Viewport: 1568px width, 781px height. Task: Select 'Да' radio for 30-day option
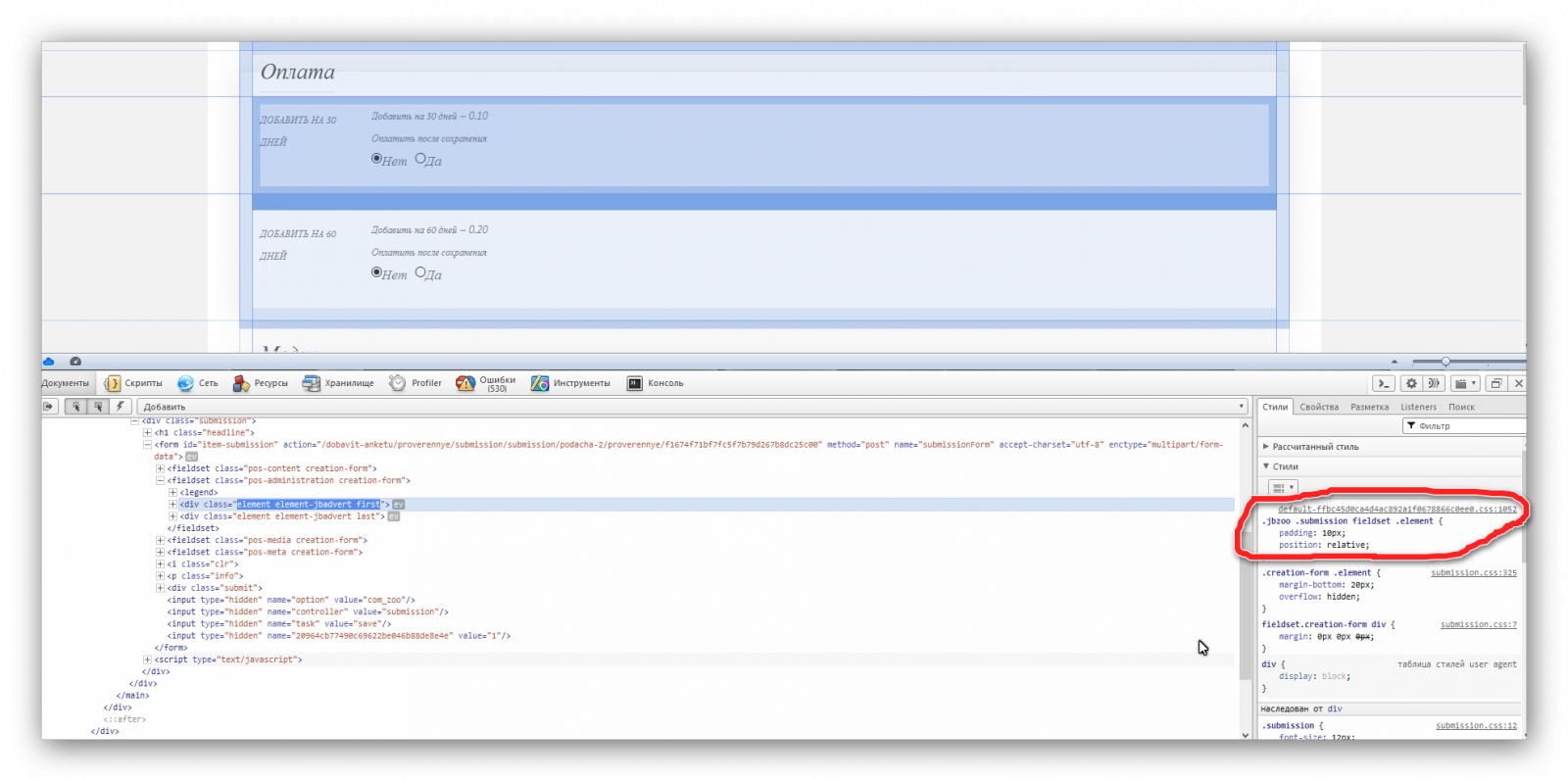(x=420, y=159)
